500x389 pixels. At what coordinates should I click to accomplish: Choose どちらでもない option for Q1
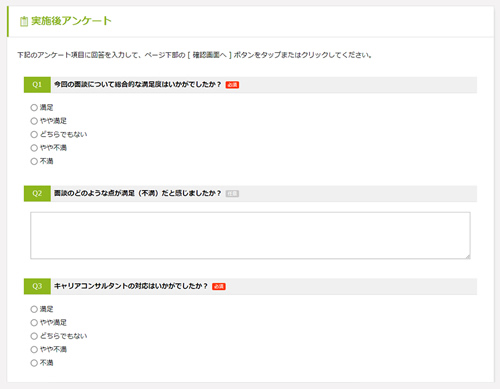click(34, 134)
